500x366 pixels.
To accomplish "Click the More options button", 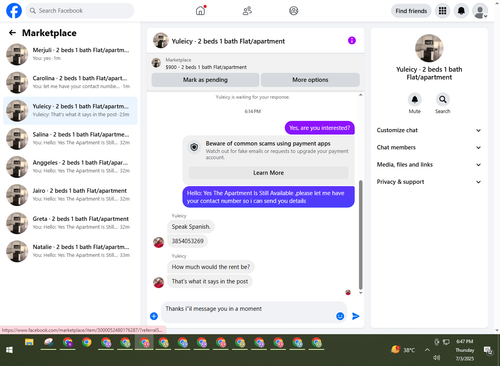I will (x=310, y=80).
